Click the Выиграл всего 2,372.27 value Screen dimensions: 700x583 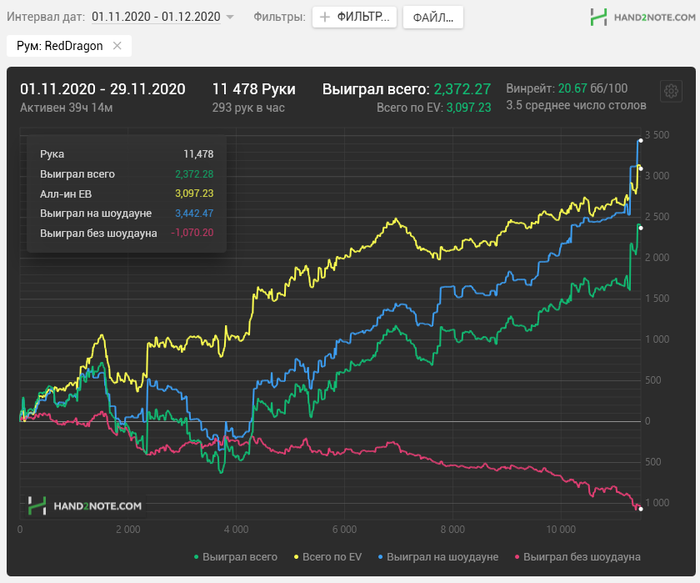pyautogui.click(x=462, y=89)
